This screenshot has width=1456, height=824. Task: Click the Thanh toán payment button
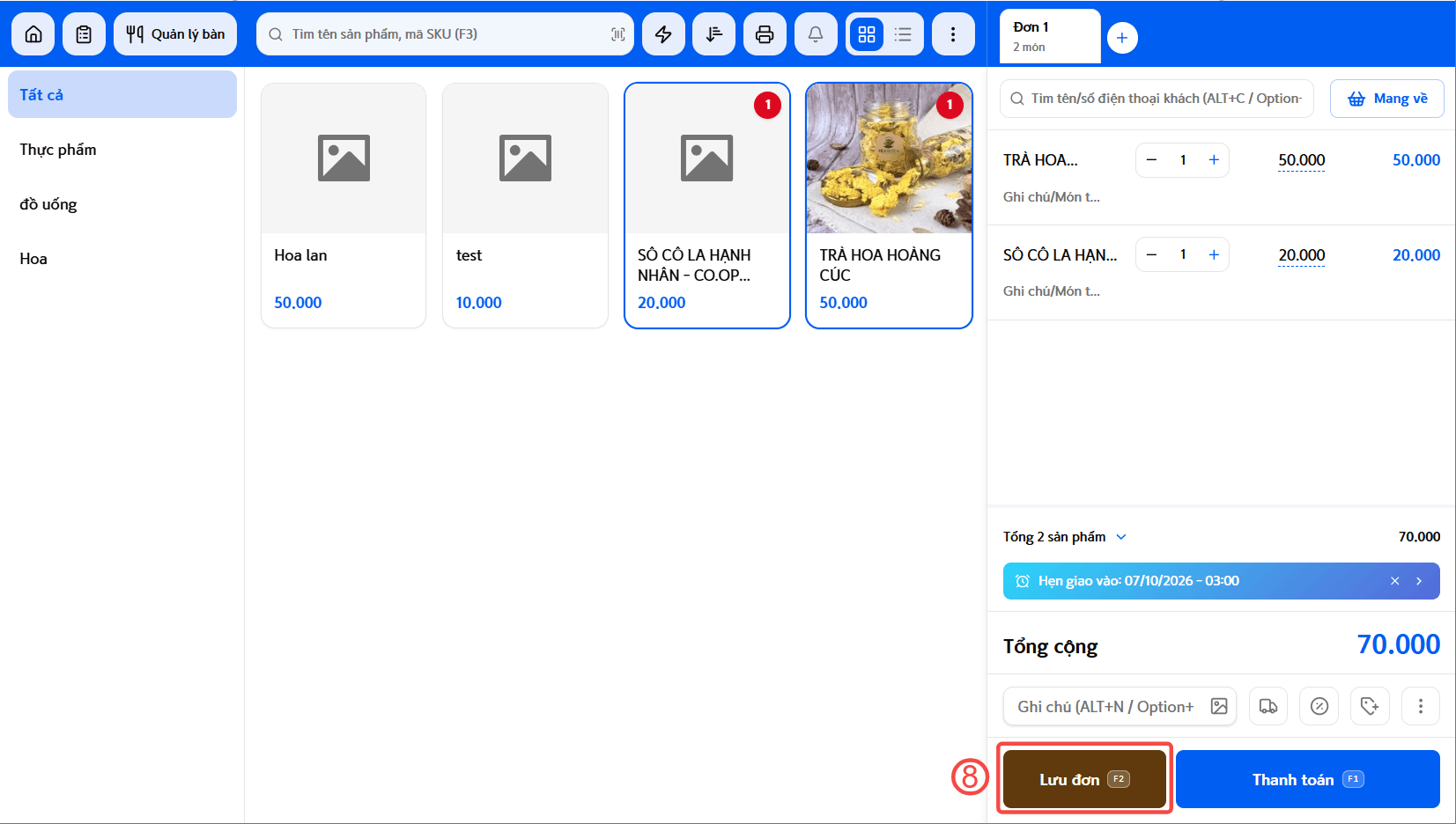(x=1308, y=779)
